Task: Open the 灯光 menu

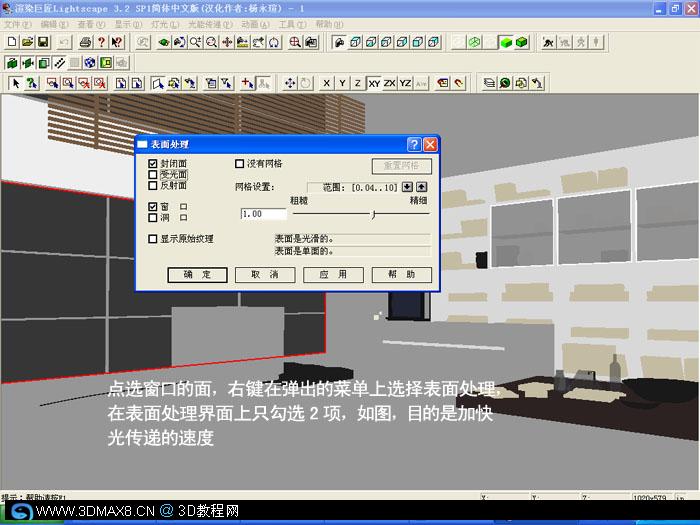Action: click(165, 24)
